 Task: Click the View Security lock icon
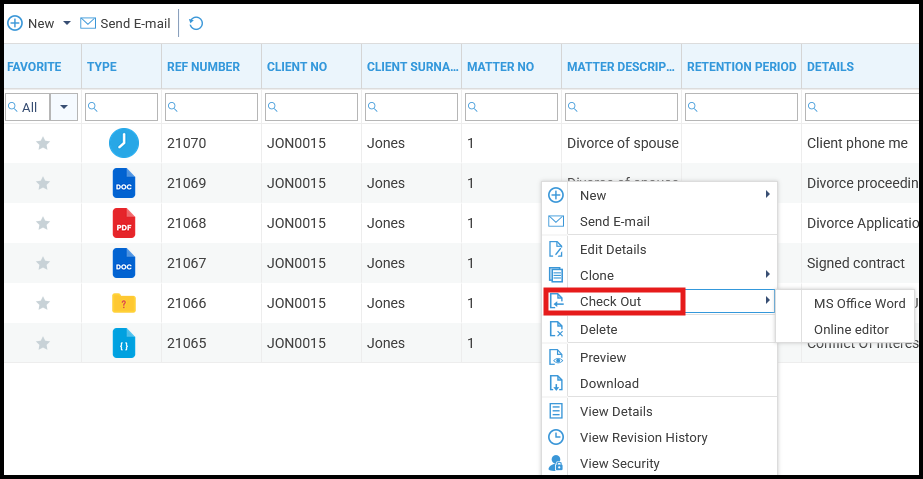(556, 463)
